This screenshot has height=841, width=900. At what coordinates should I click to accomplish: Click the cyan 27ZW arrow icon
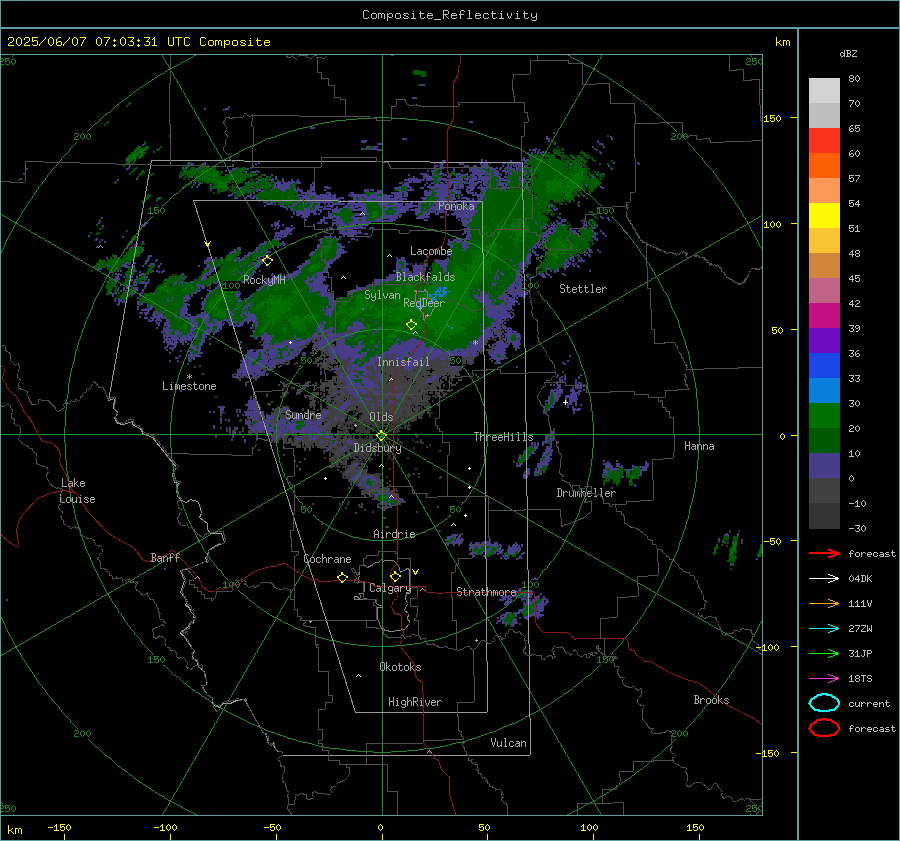point(824,629)
